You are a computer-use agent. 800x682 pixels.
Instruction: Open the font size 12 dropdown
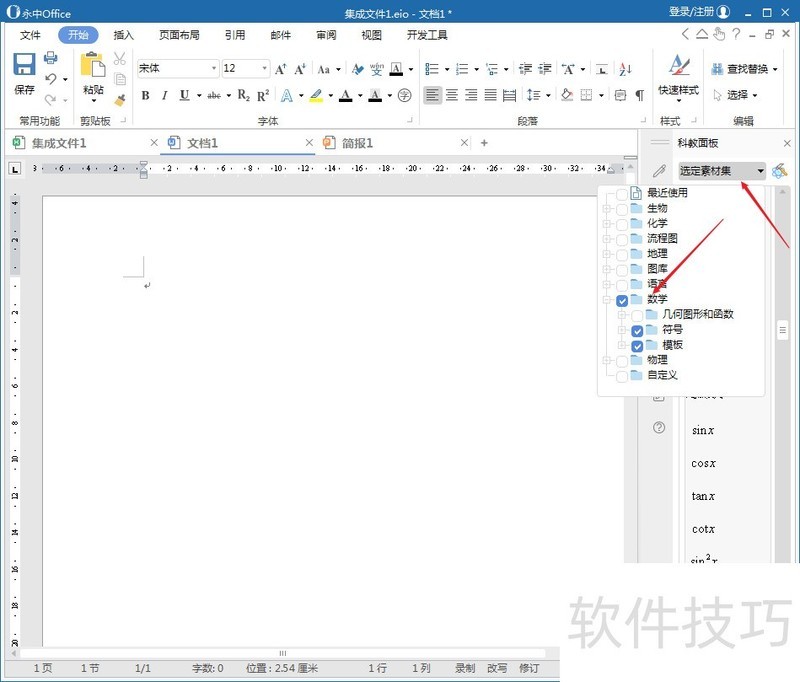(x=264, y=68)
